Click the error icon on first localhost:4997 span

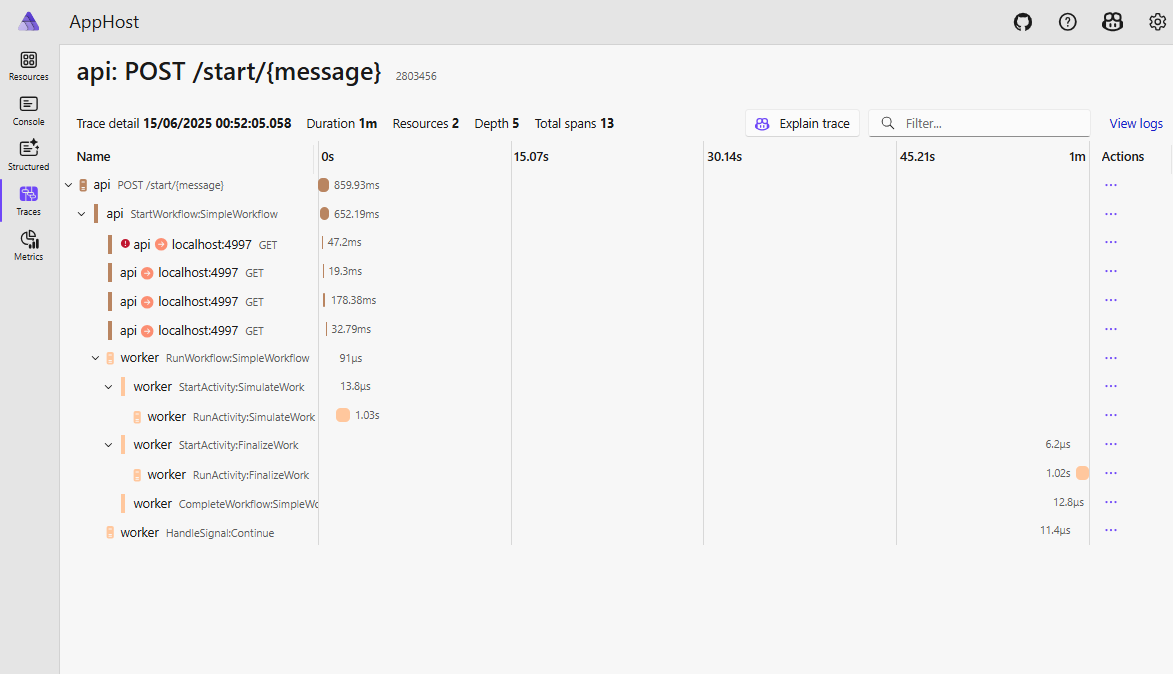point(125,243)
